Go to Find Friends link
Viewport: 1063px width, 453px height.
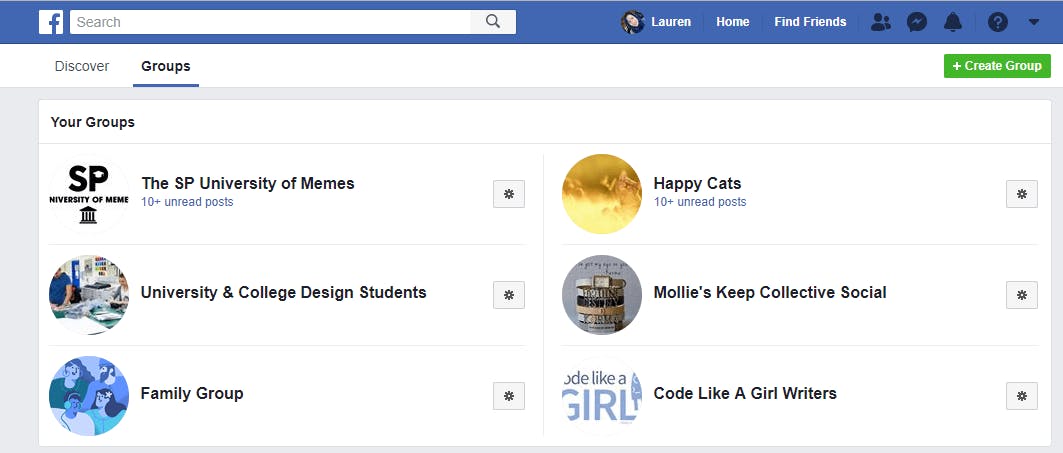coord(810,22)
